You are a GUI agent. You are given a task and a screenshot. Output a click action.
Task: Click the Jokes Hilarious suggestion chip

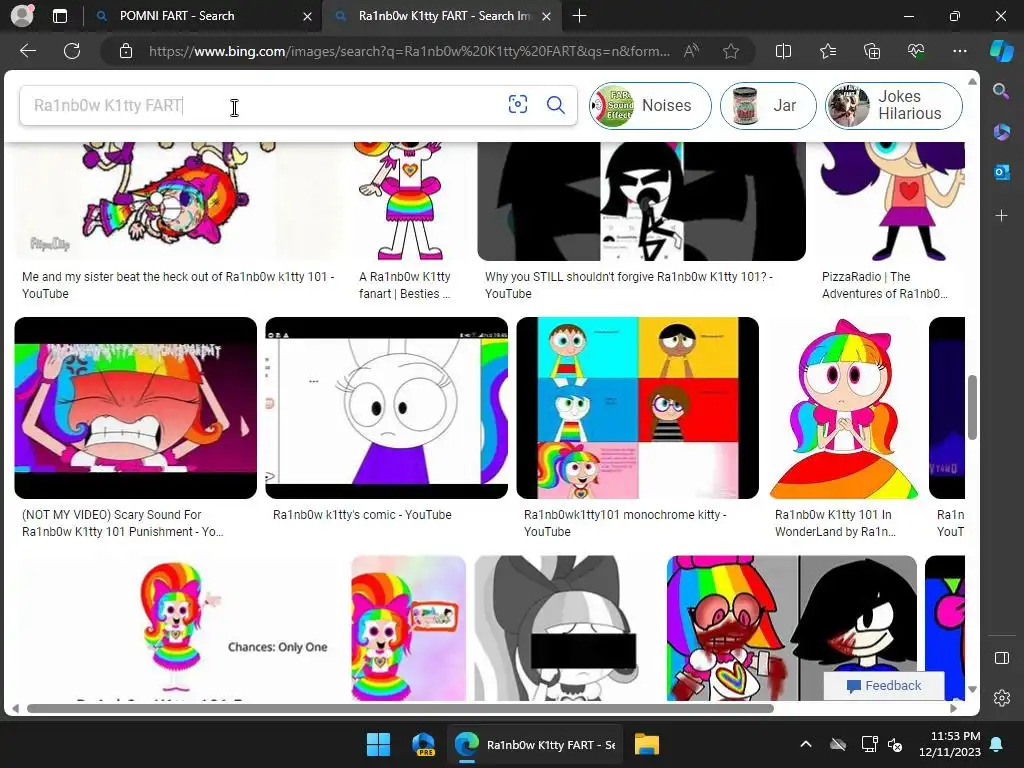point(893,105)
